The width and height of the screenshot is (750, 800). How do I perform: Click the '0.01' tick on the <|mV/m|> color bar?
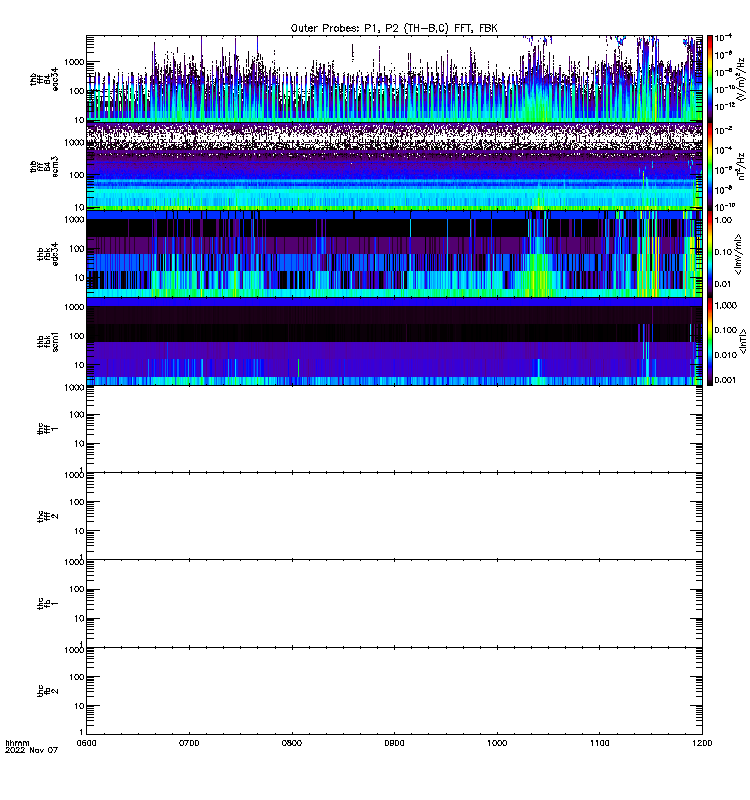[x=723, y=284]
